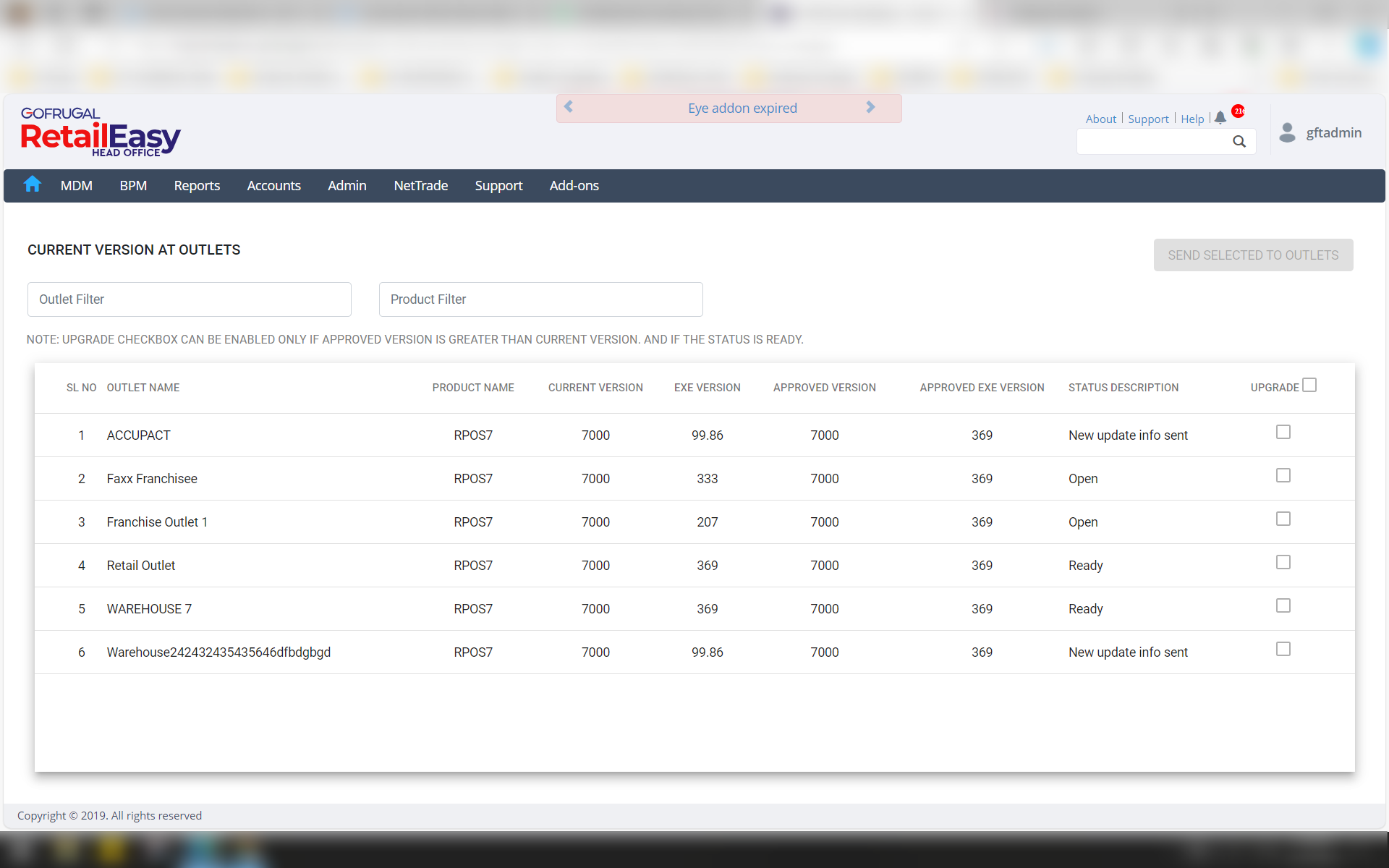Open the Product Filter dropdown
Viewport: 1389px width, 868px height.
point(540,299)
